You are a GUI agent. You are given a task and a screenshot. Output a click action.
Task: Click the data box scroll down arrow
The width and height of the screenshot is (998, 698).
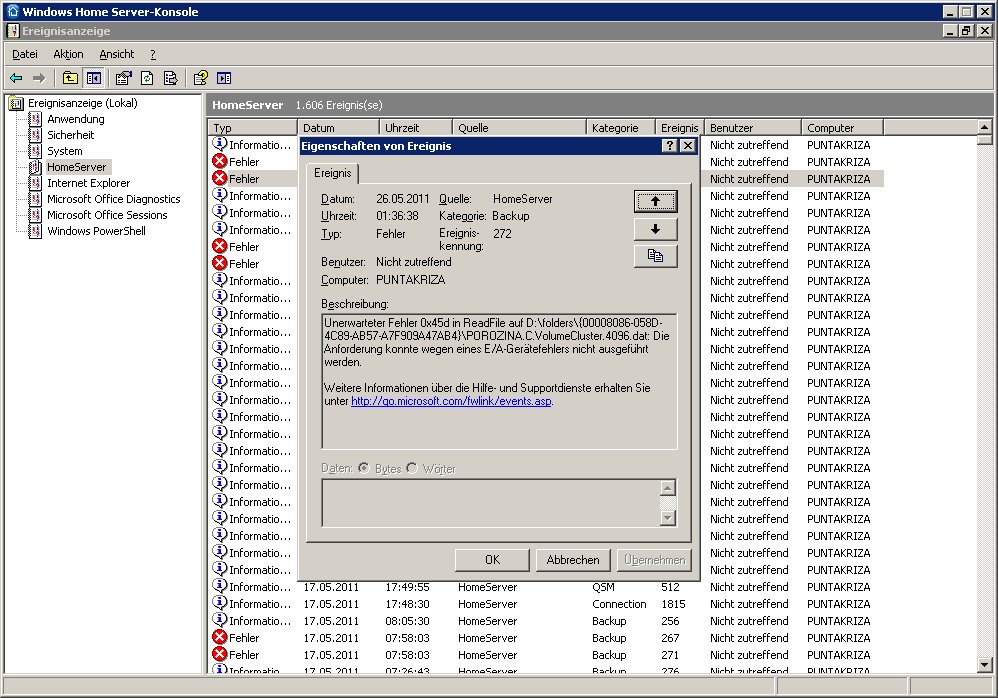(x=667, y=518)
